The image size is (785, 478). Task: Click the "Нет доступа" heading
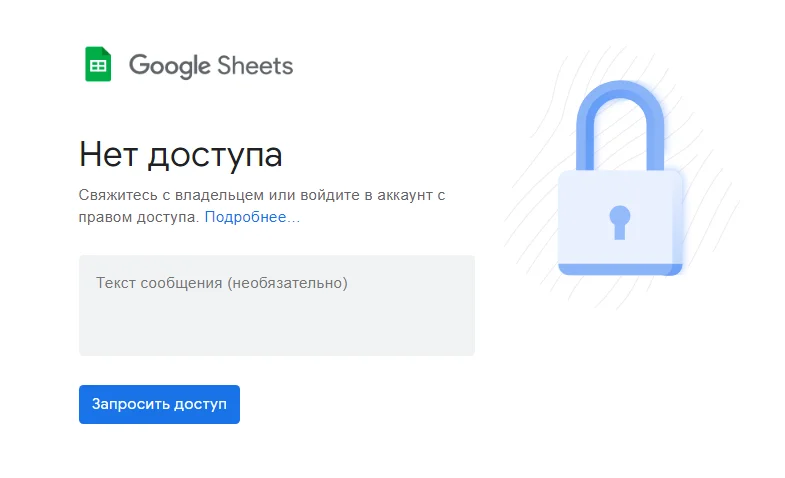pos(180,155)
